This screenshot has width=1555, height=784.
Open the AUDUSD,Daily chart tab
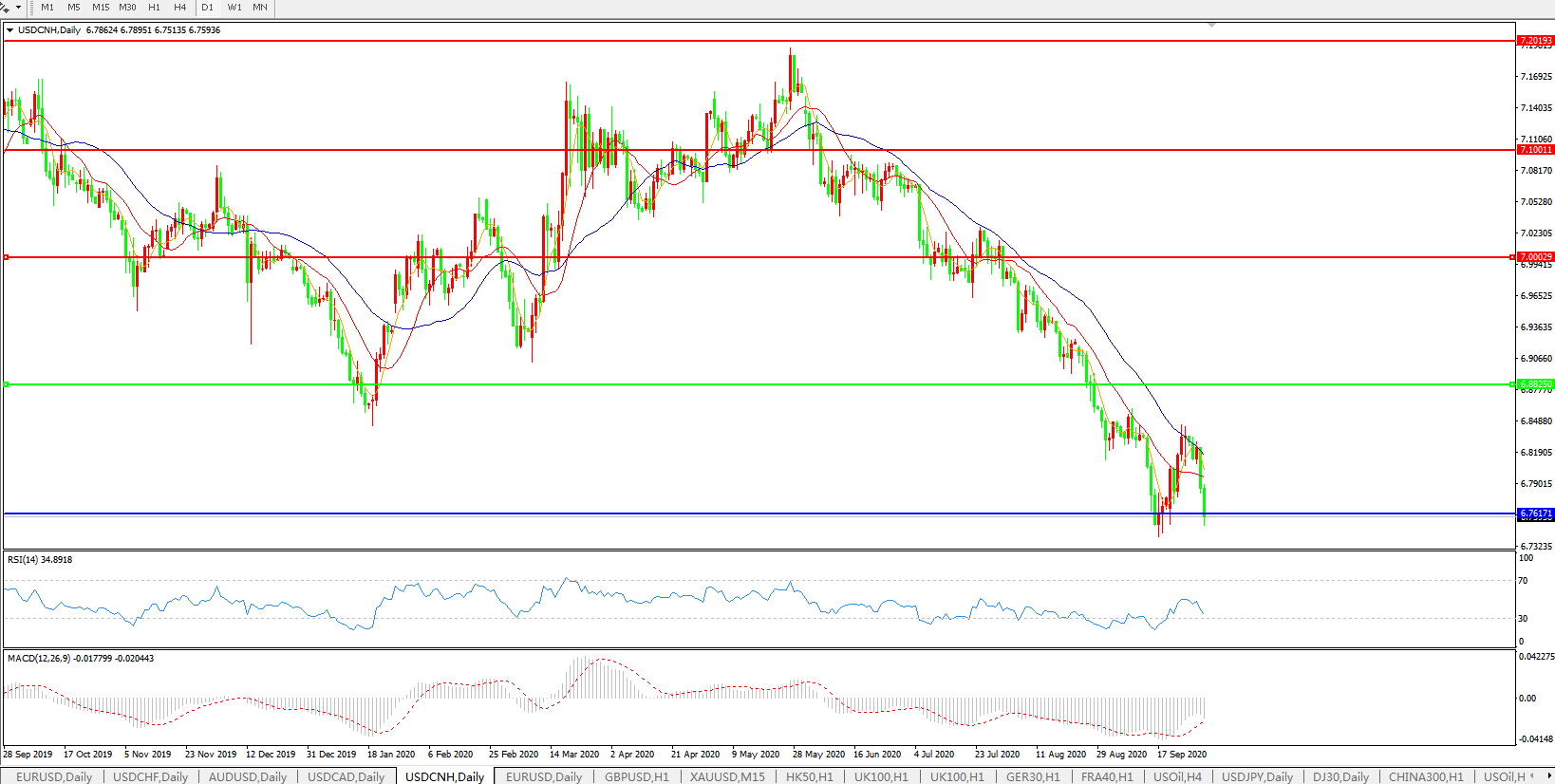tap(247, 776)
